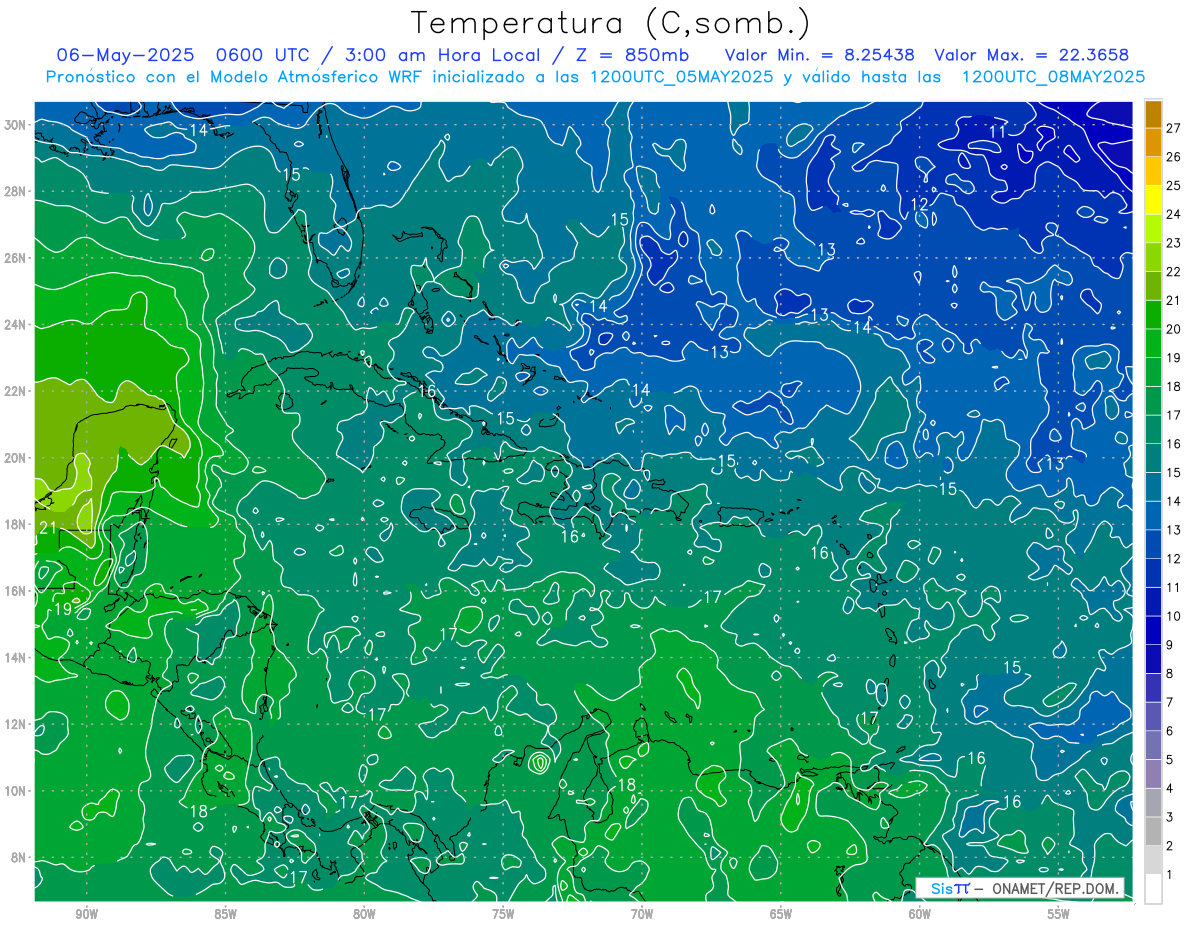Click the 28N latitude axis label
The image size is (1200, 927).
tap(14, 191)
